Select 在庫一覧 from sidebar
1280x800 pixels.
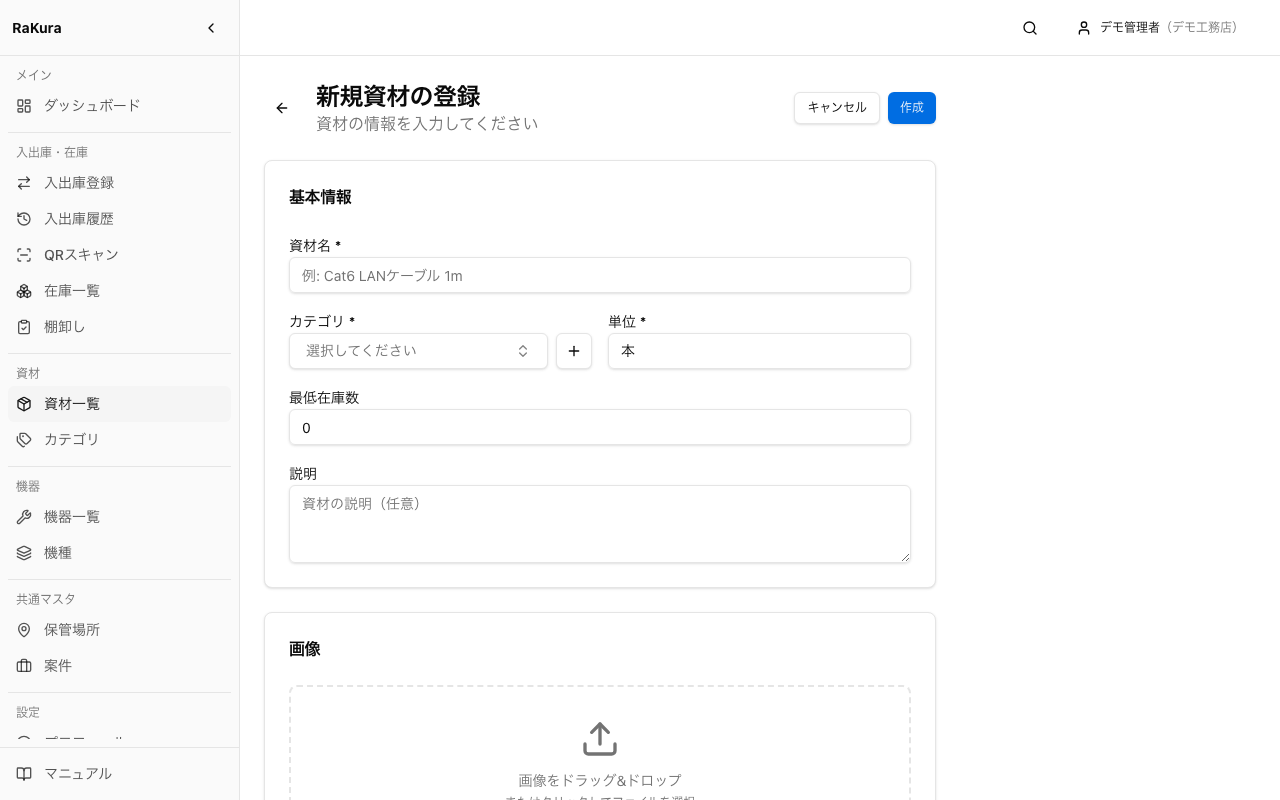119,291
